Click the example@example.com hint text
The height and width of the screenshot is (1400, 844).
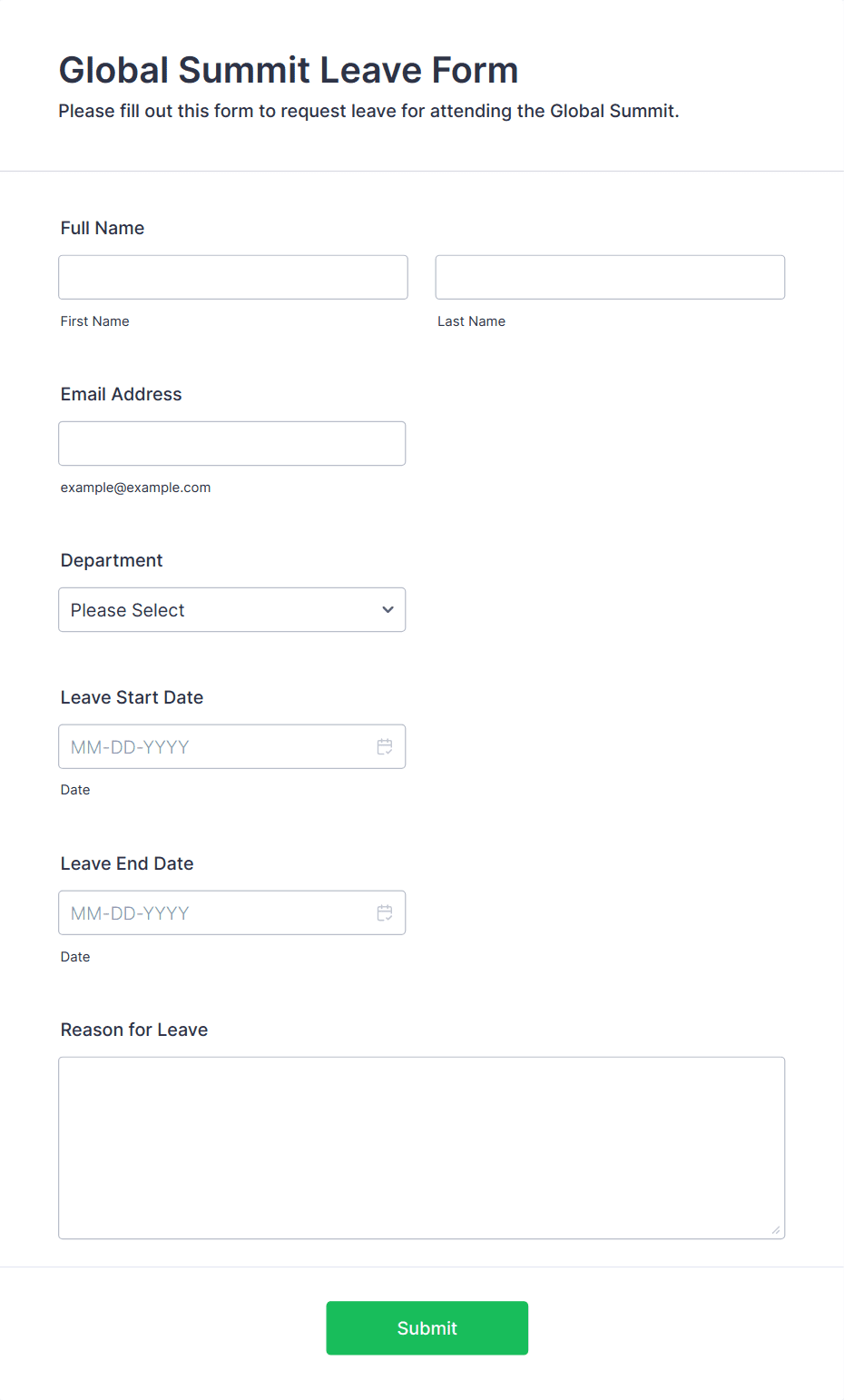coord(136,488)
